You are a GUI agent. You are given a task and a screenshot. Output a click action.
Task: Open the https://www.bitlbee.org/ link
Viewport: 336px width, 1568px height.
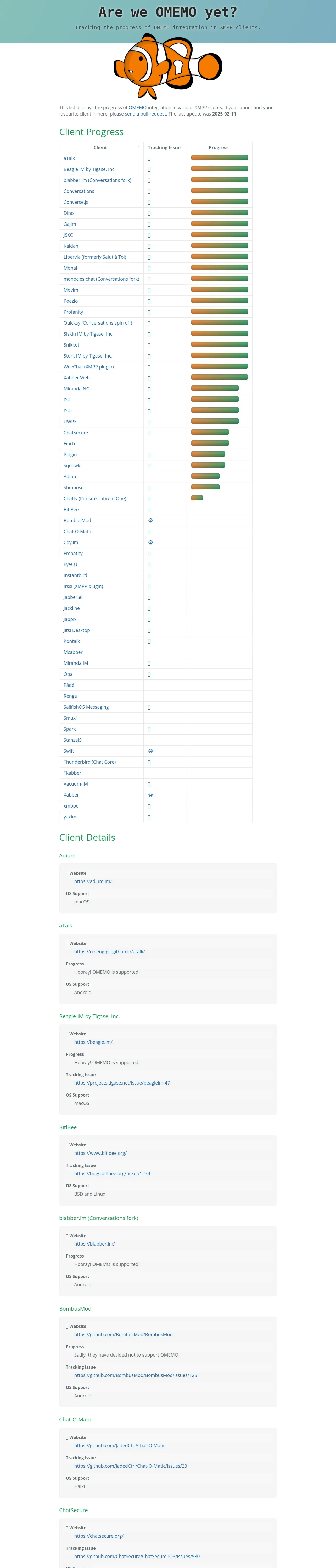101,1153
